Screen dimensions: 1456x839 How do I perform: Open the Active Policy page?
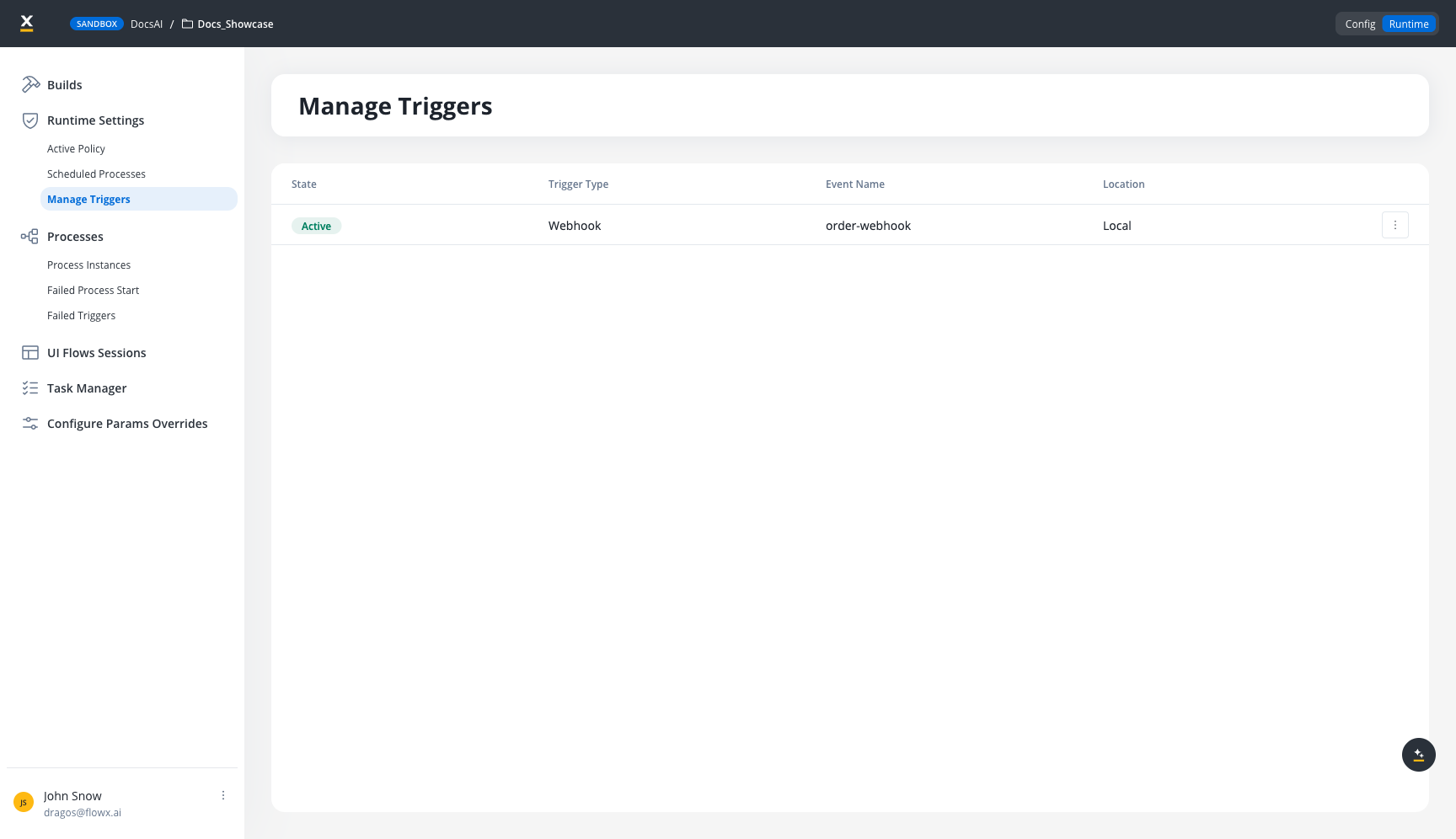click(x=77, y=148)
